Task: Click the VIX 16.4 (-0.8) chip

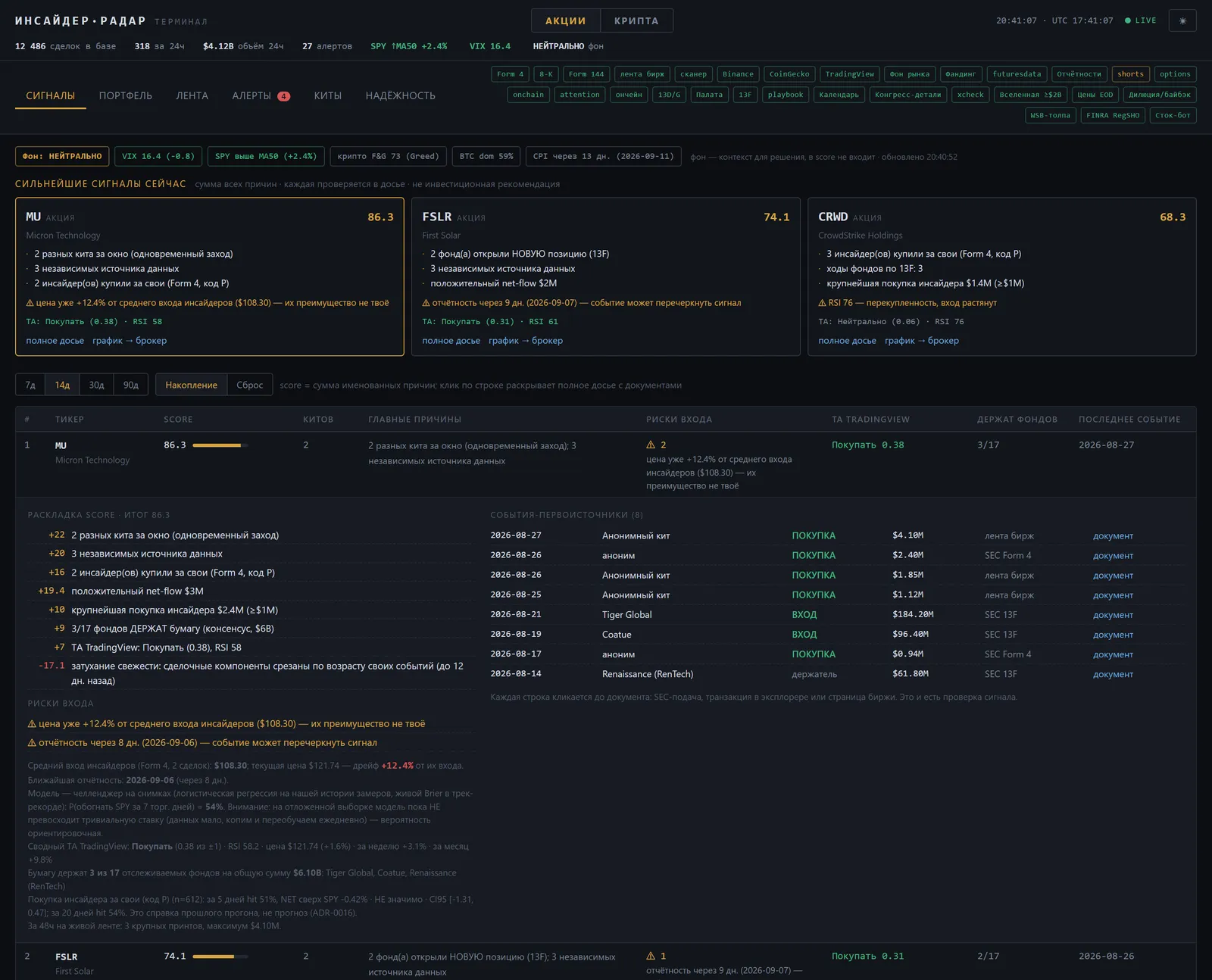Action: point(158,156)
